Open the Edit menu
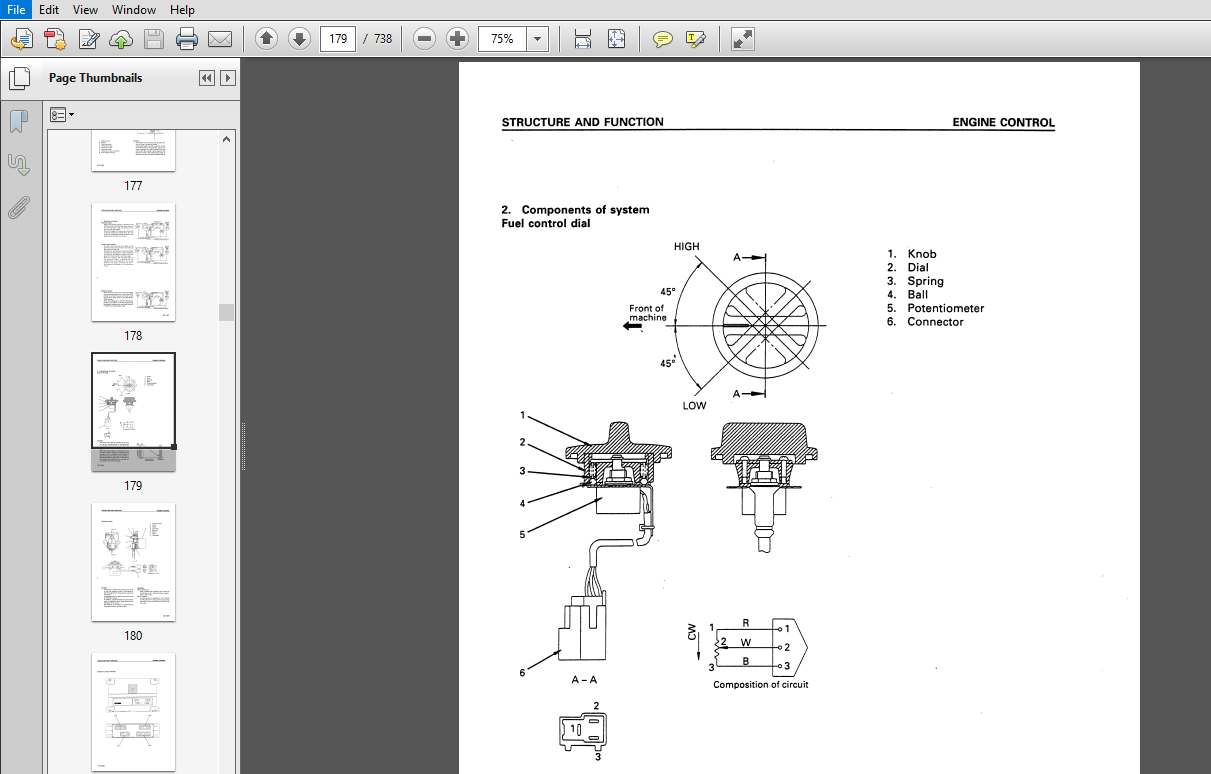This screenshot has height=774, width=1211. (x=49, y=10)
